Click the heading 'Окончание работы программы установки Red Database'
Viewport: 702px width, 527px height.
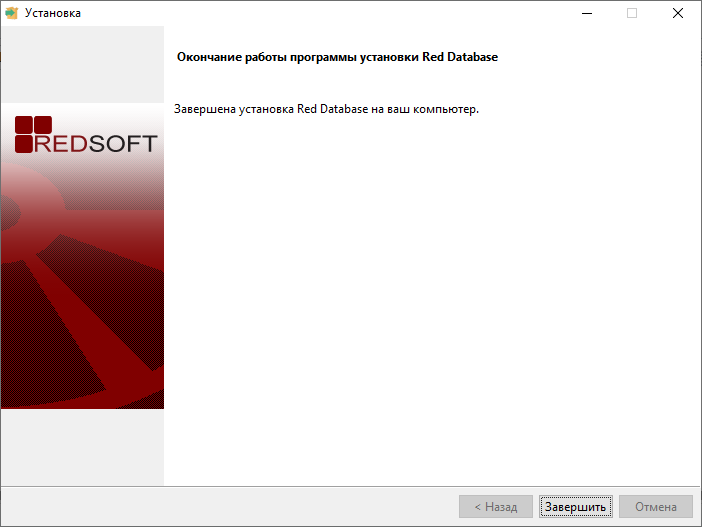tap(337, 57)
